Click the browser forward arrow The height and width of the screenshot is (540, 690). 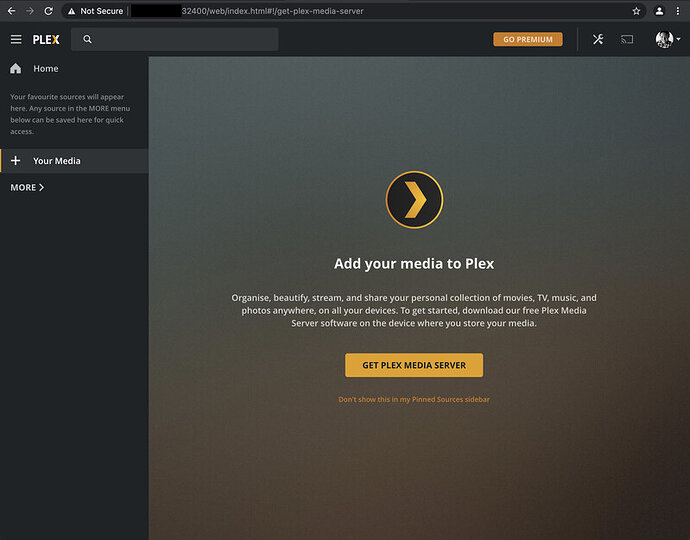click(29, 11)
